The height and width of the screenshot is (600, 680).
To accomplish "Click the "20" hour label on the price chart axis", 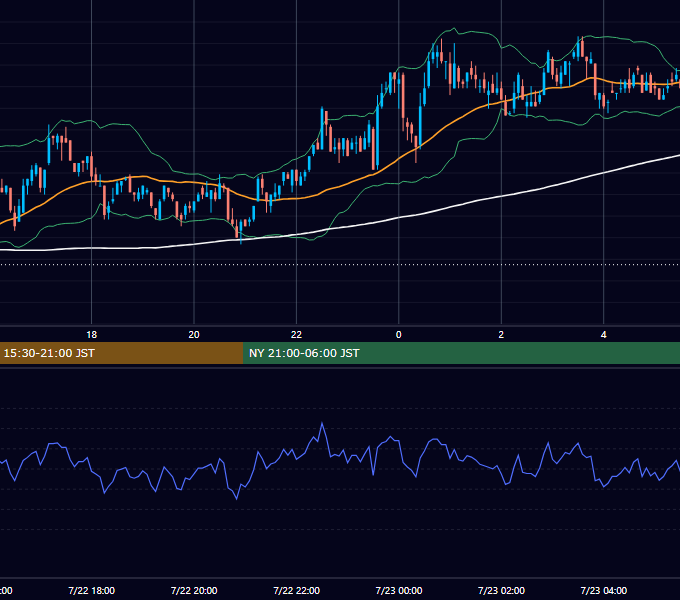I will click(194, 335).
